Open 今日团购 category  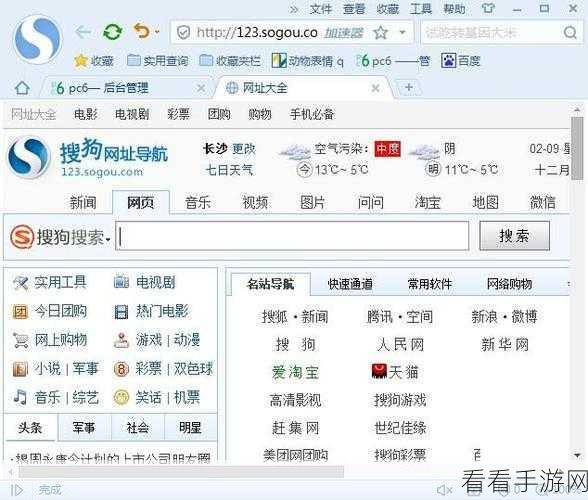click(50, 311)
